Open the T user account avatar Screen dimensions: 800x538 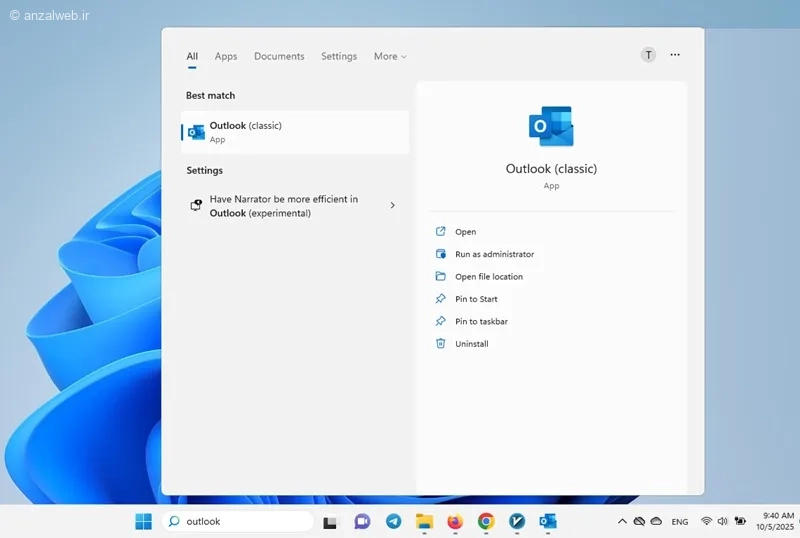click(x=648, y=55)
